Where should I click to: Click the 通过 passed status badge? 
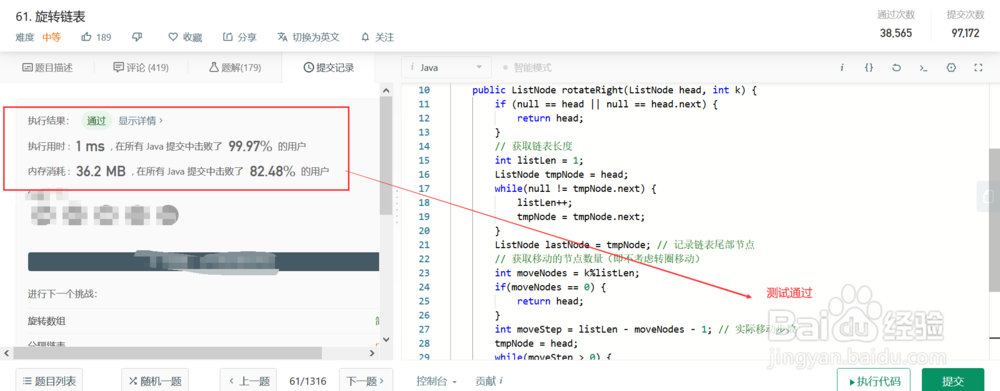96,120
